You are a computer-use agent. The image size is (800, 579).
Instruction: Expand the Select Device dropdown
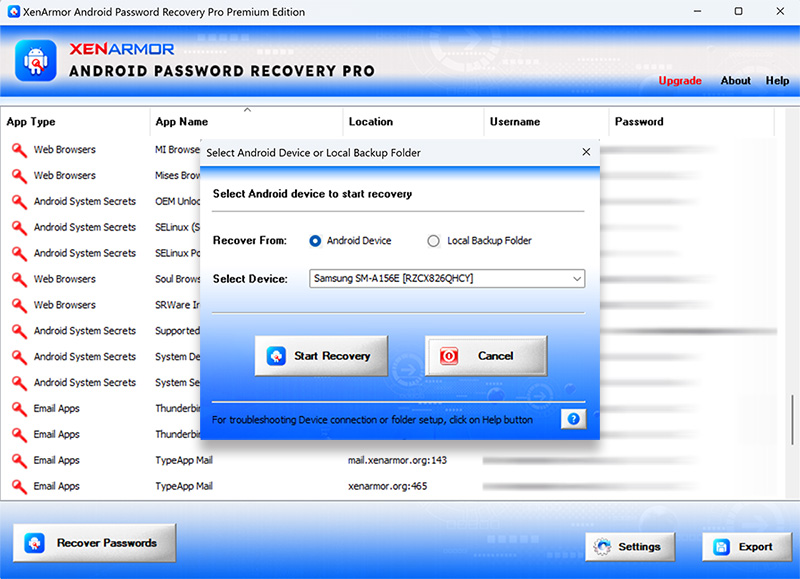coord(576,279)
